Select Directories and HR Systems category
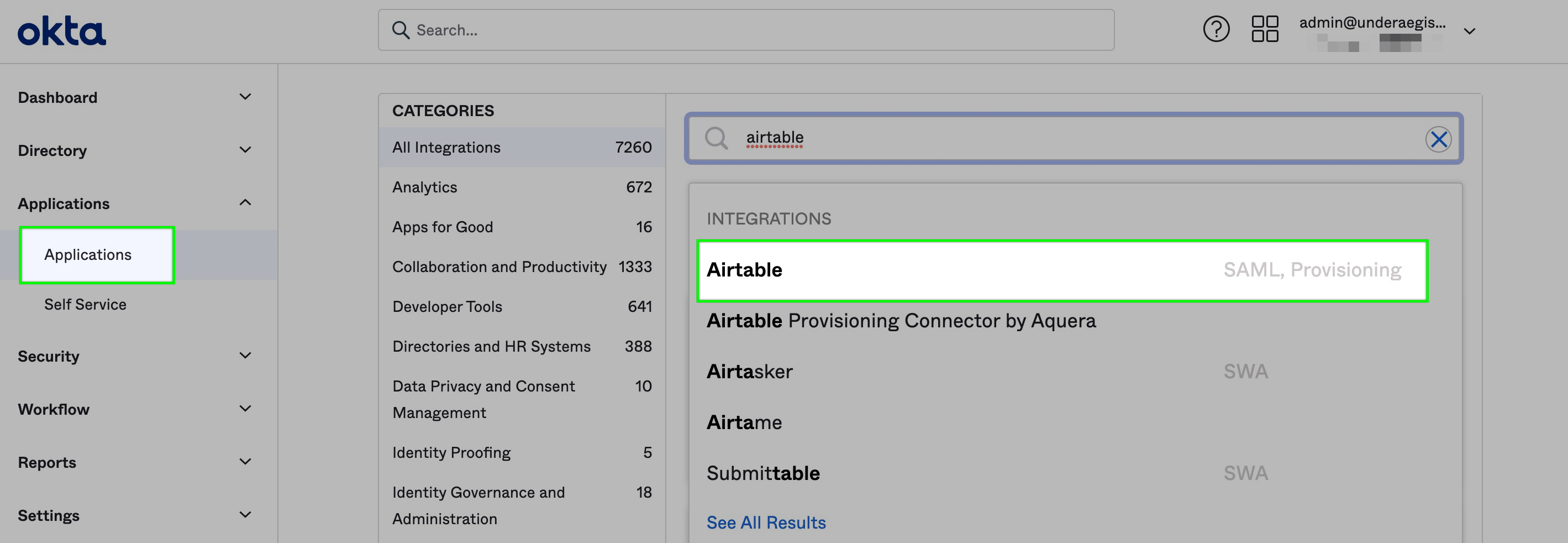 point(522,346)
